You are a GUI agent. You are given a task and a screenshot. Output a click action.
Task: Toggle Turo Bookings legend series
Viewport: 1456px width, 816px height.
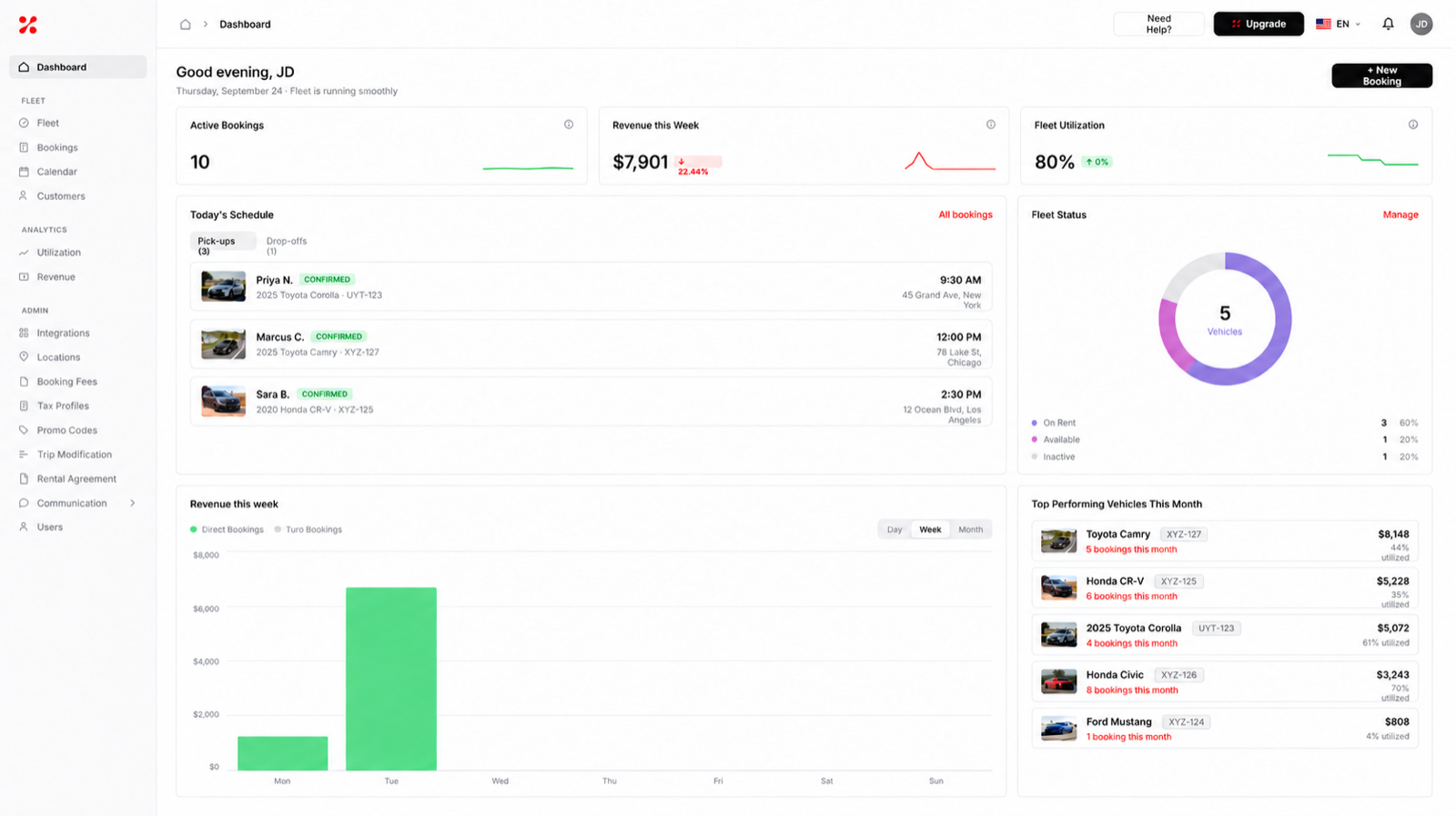[308, 529]
